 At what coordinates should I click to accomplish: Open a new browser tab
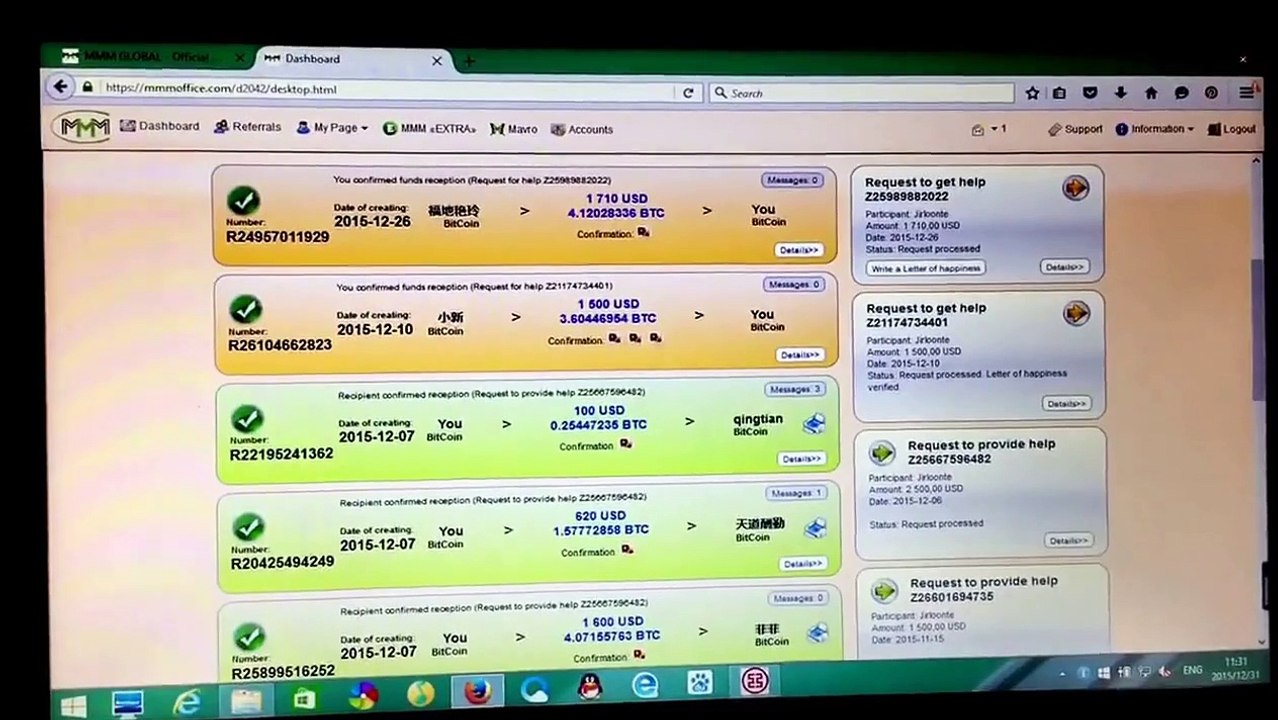point(468,61)
